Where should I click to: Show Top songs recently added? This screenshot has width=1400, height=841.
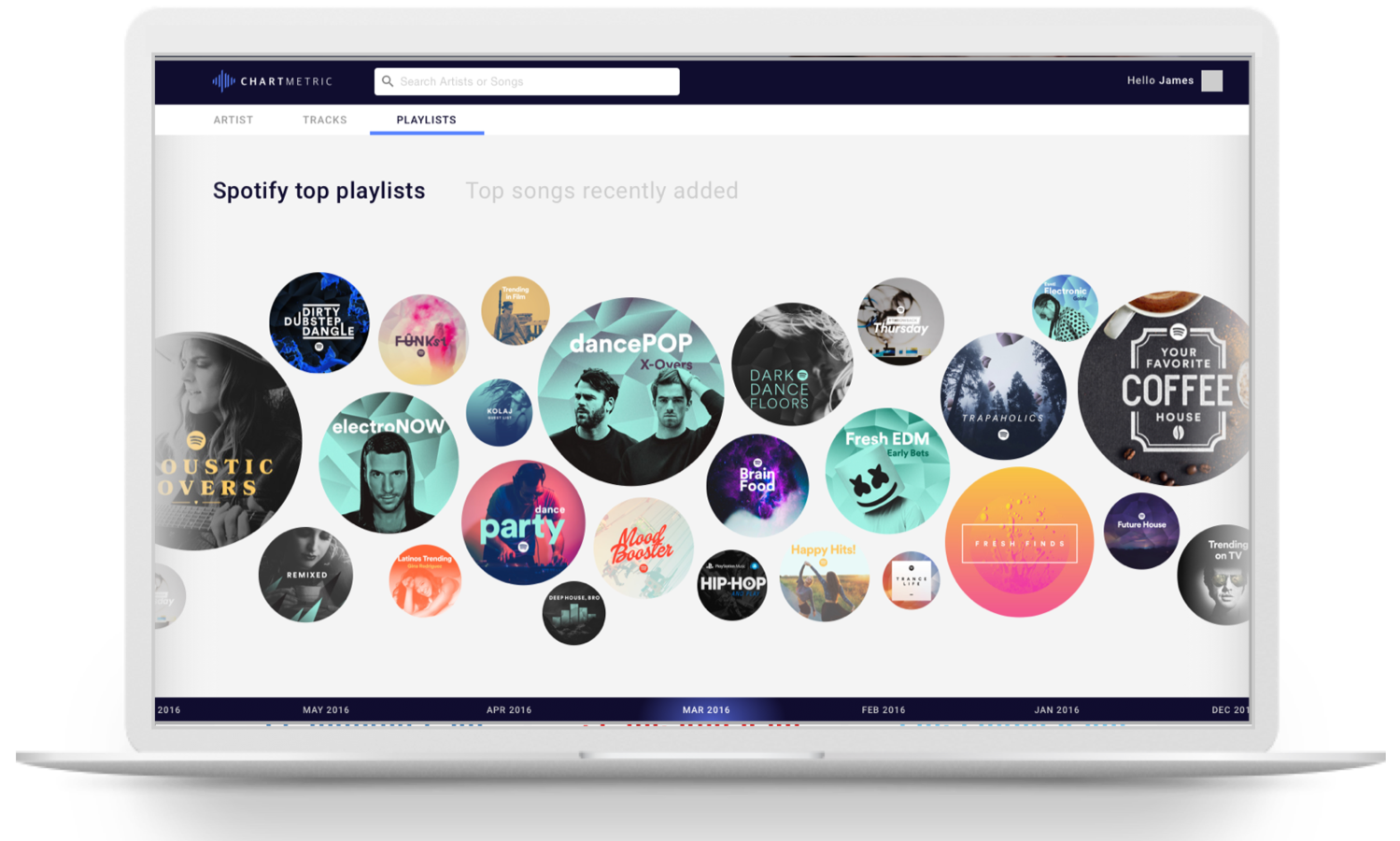(602, 191)
